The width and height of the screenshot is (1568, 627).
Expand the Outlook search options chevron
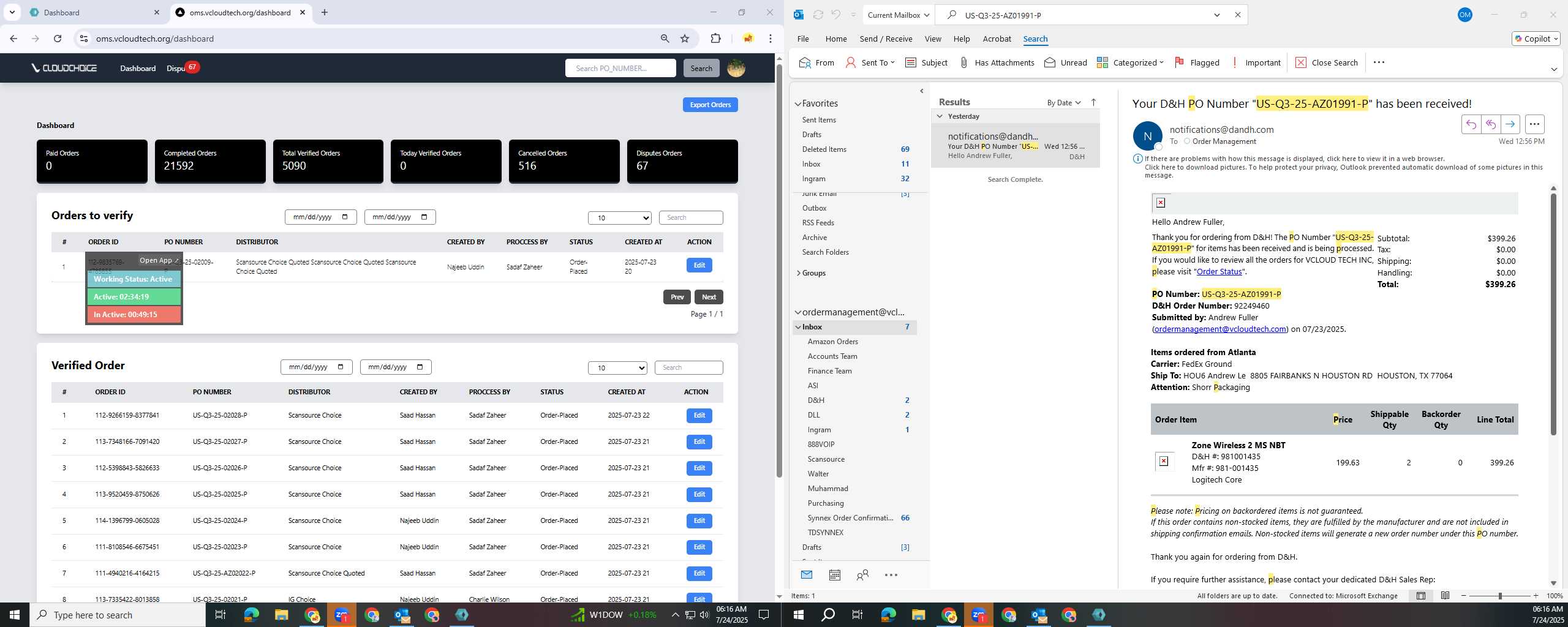click(1217, 15)
